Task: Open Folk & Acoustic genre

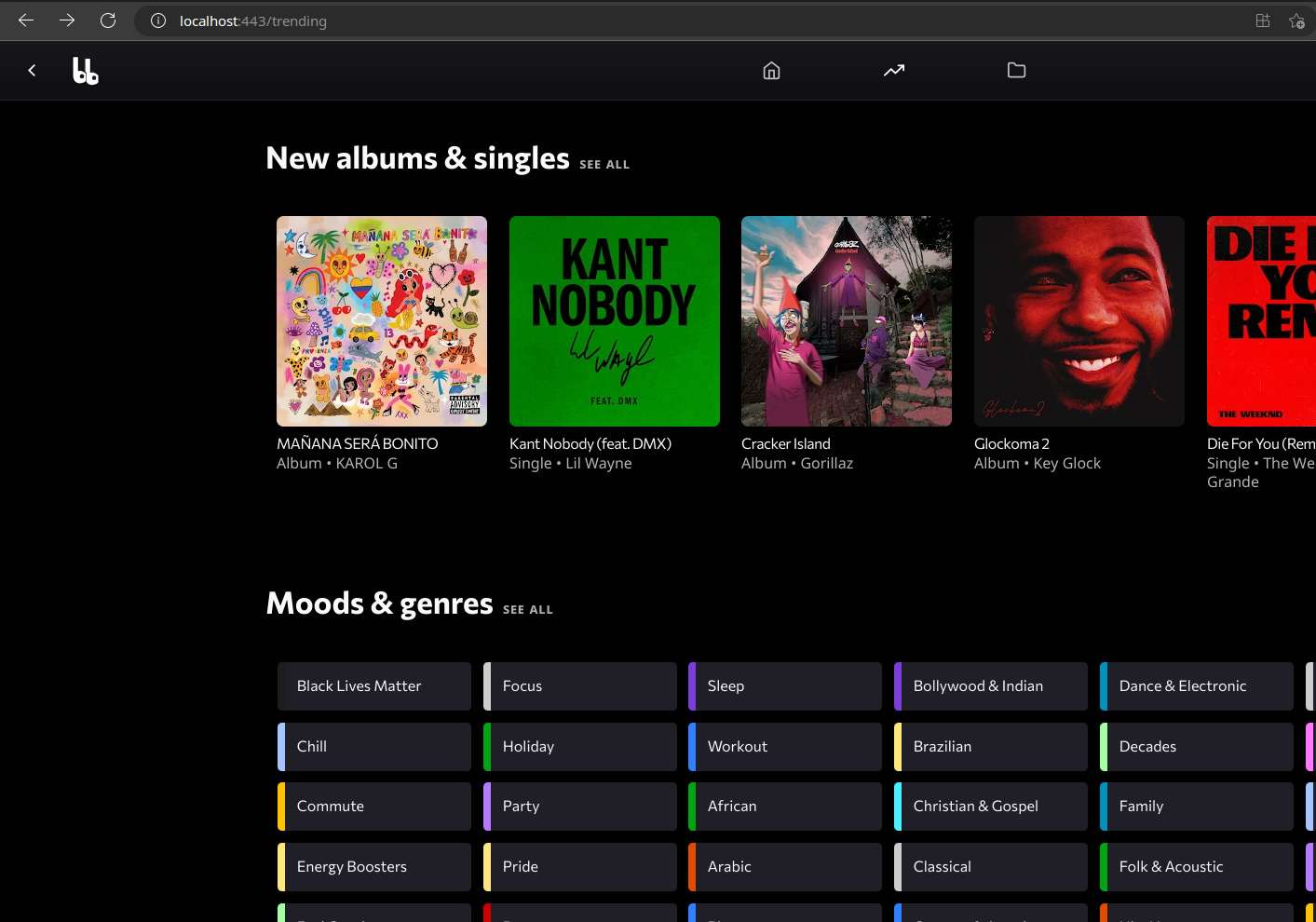Action: tap(1197, 867)
